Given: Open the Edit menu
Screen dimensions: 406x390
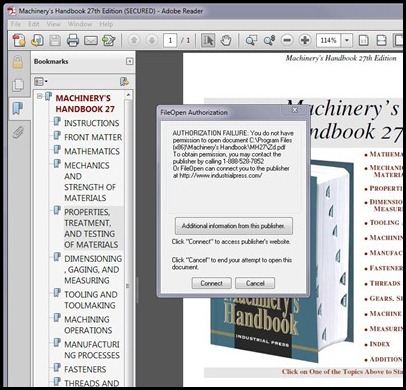Looking at the screenshot, I should tap(34, 24).
